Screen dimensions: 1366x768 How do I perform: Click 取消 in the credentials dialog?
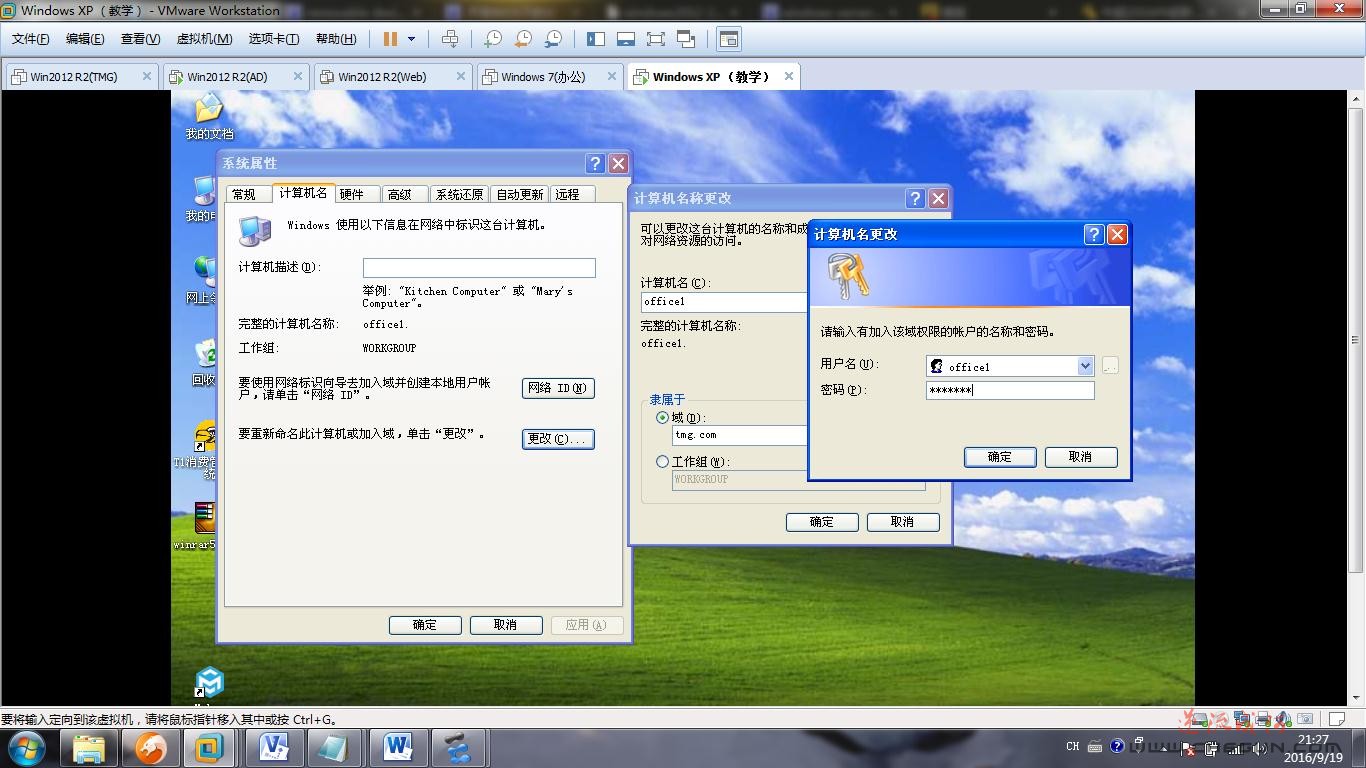(x=1081, y=457)
